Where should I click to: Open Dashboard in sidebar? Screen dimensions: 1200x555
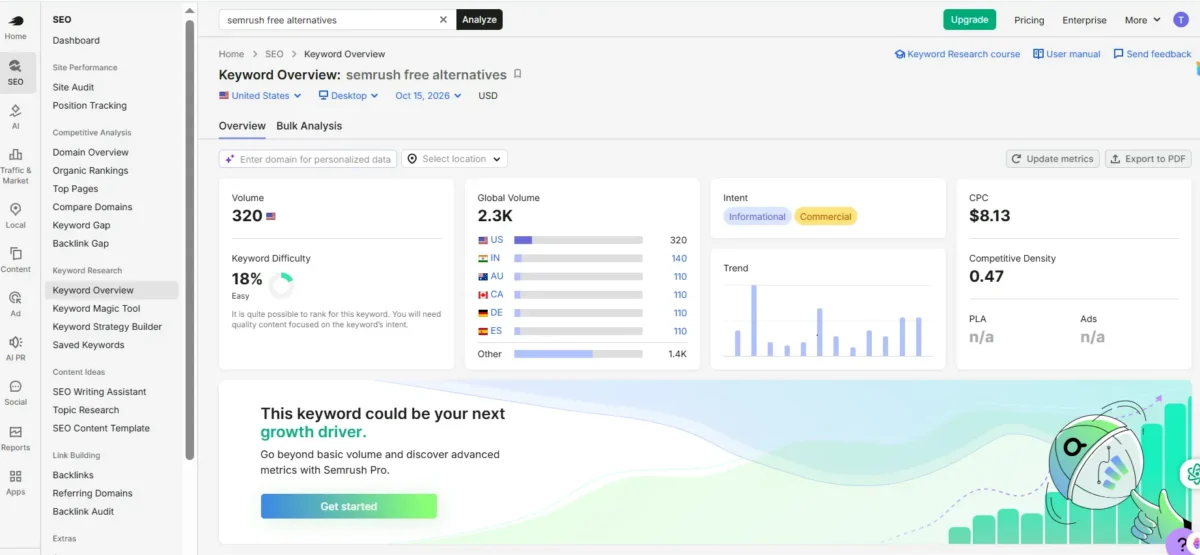(x=76, y=41)
